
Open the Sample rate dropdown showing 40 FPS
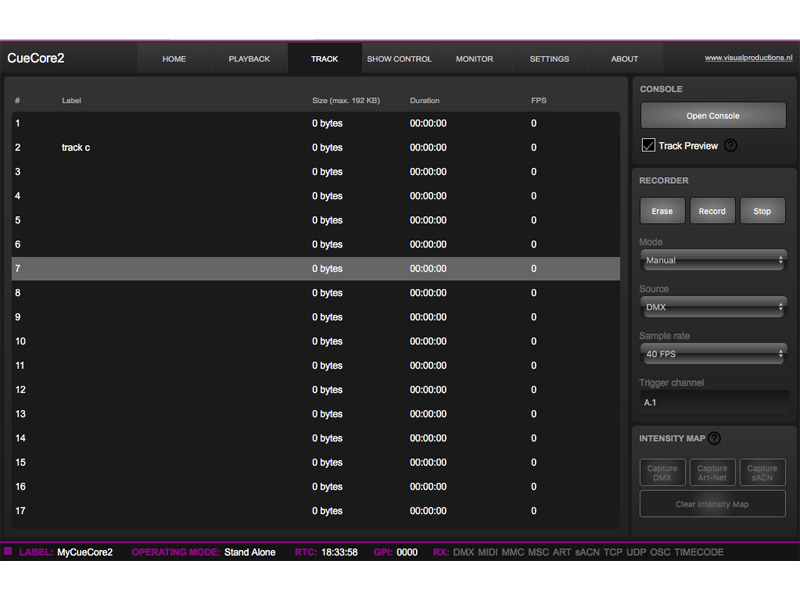[712, 353]
